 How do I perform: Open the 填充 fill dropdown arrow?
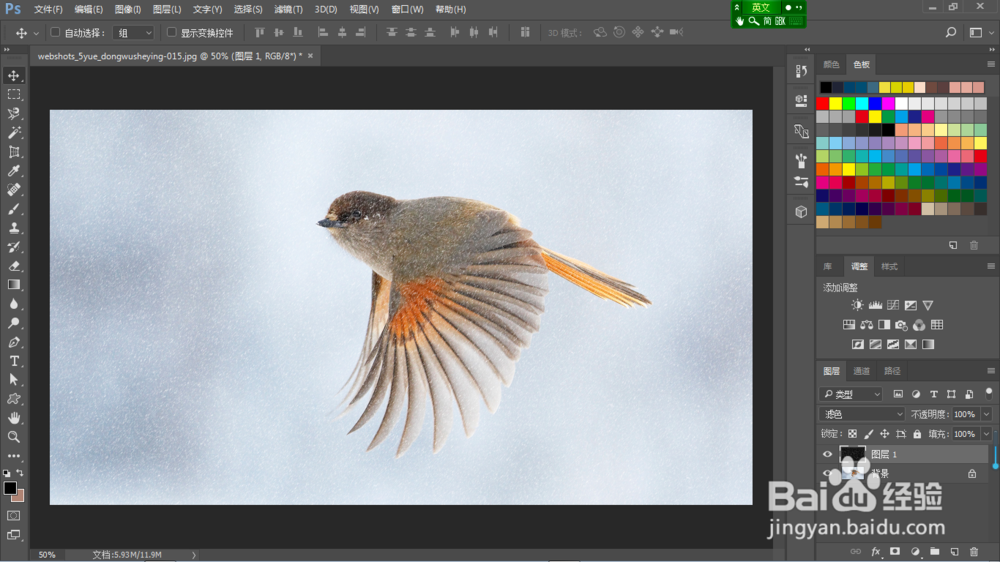(987, 434)
